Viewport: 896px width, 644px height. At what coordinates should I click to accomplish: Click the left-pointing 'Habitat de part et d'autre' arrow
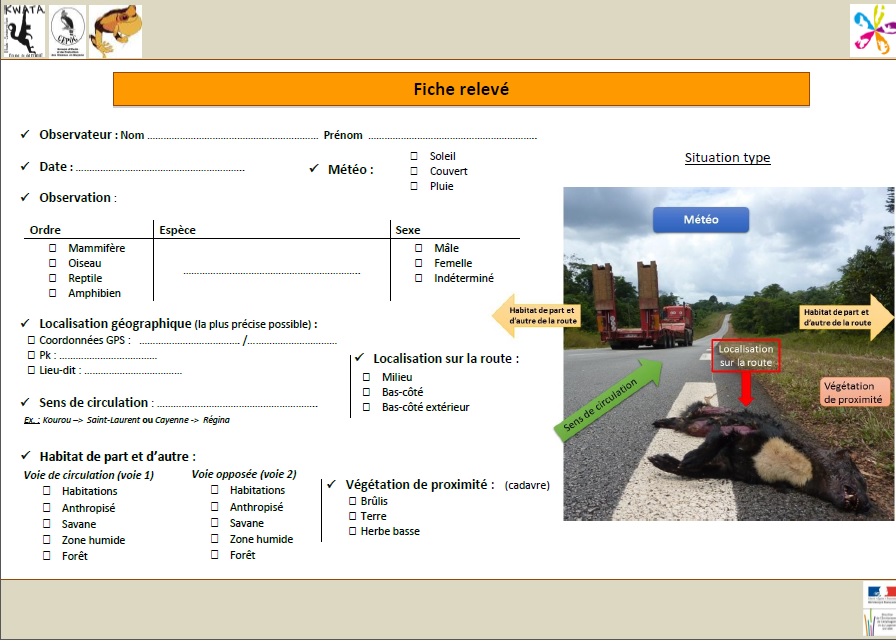click(536, 315)
